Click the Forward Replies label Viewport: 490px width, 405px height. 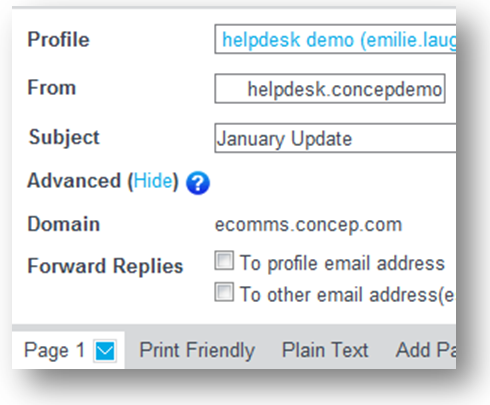pos(105,266)
